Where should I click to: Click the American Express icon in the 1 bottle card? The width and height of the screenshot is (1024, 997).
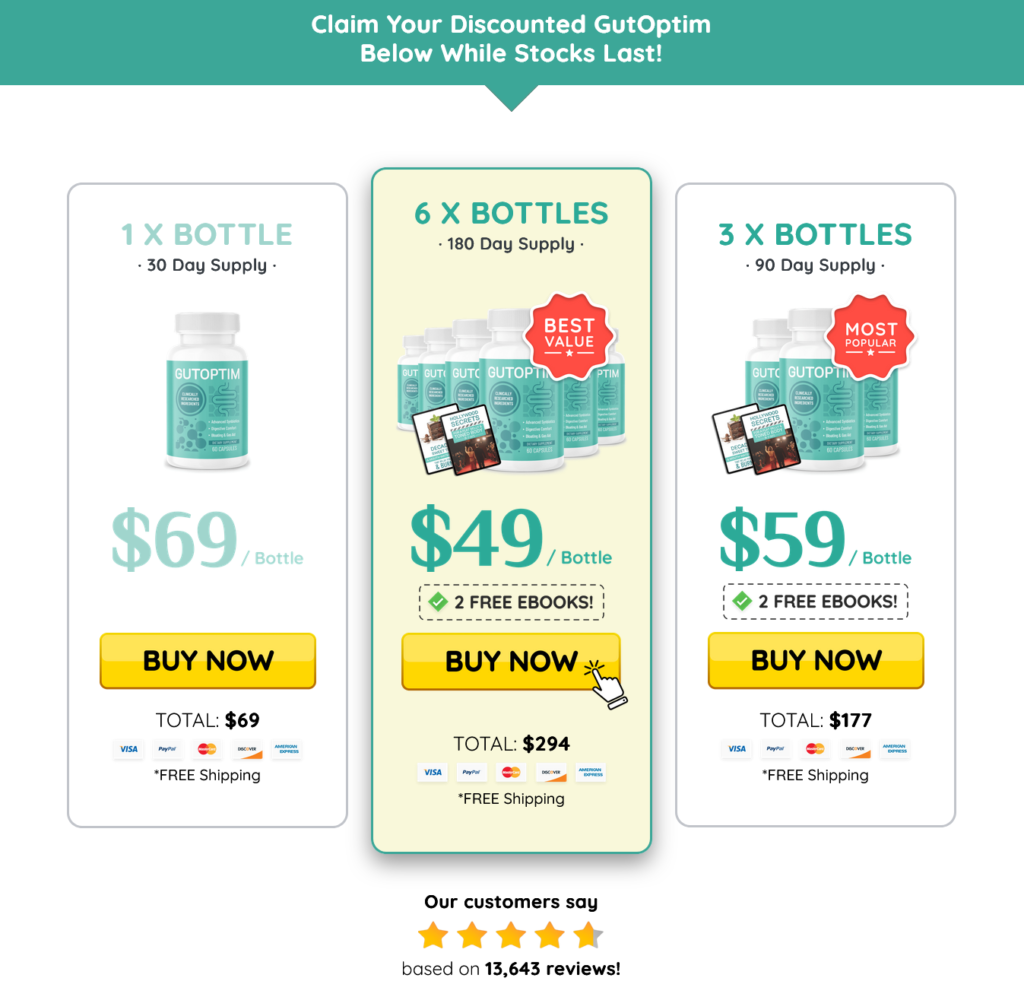click(x=286, y=749)
